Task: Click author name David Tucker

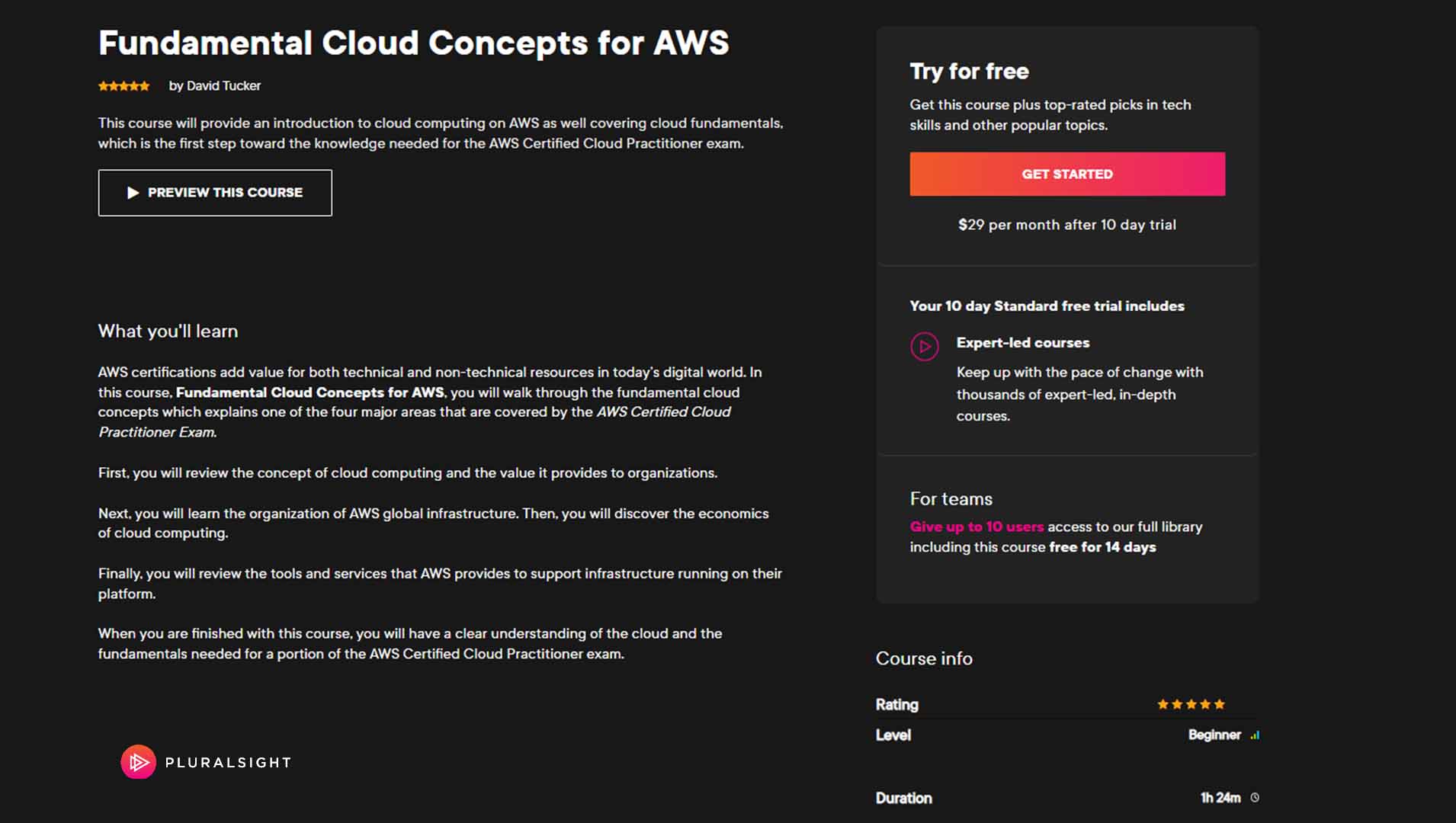Action: click(223, 85)
